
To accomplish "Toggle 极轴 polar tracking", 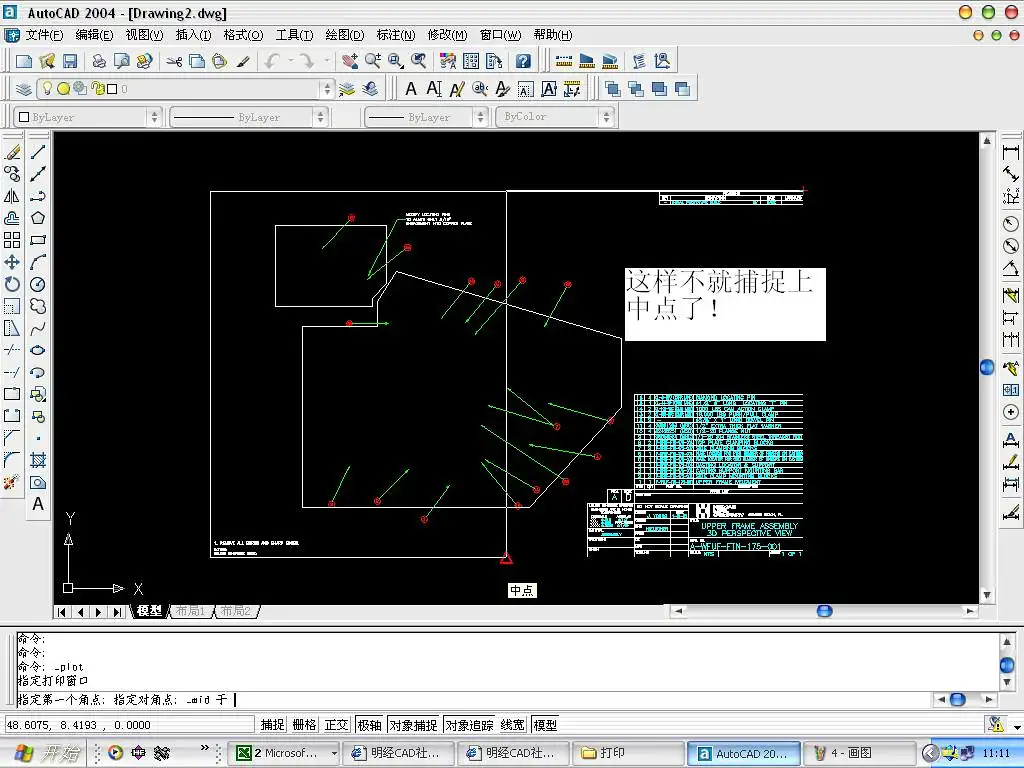I will tap(369, 725).
